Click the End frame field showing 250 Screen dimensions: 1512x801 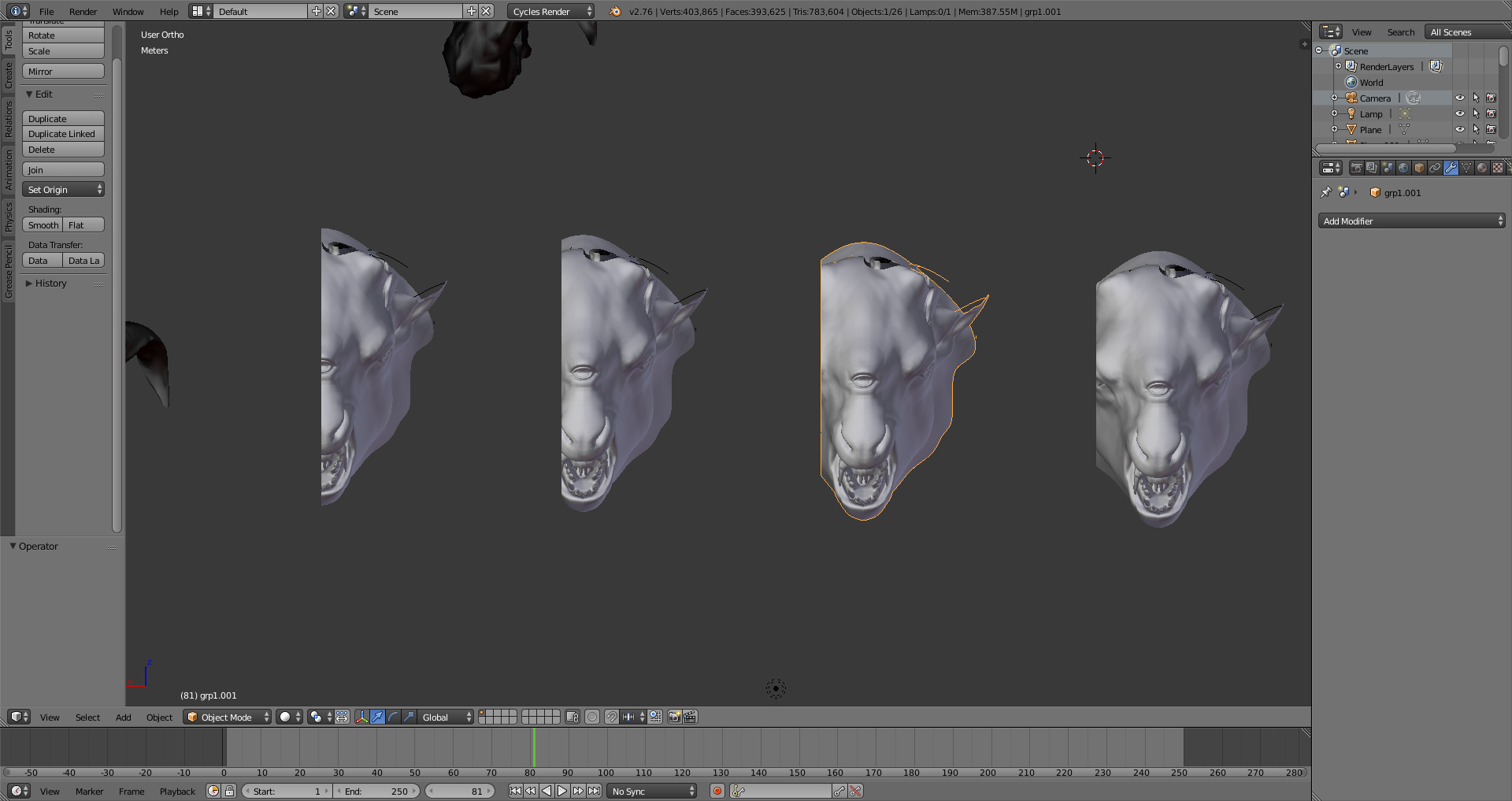tap(376, 791)
